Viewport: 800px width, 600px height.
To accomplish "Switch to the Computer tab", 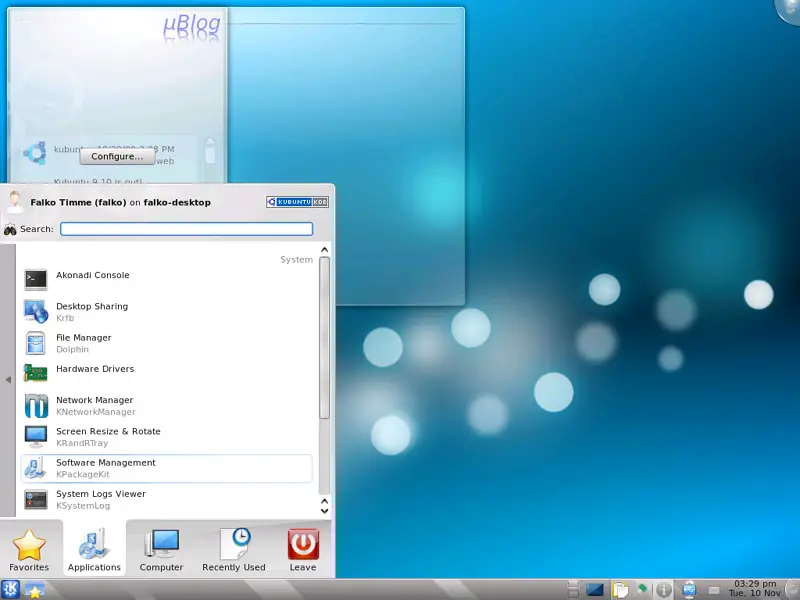I will 161,549.
